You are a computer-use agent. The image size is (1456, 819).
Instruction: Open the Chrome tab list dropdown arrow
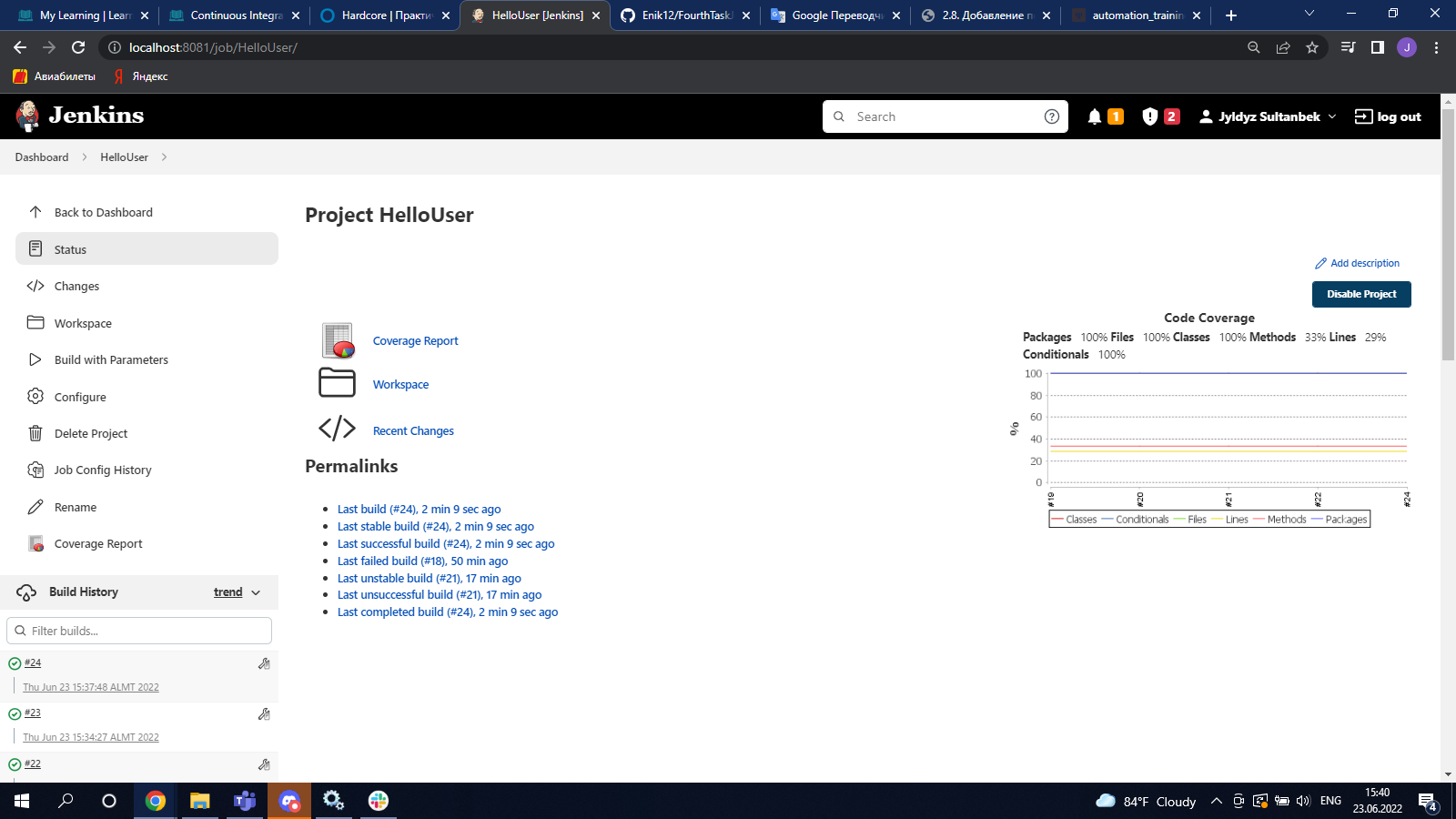click(1309, 15)
